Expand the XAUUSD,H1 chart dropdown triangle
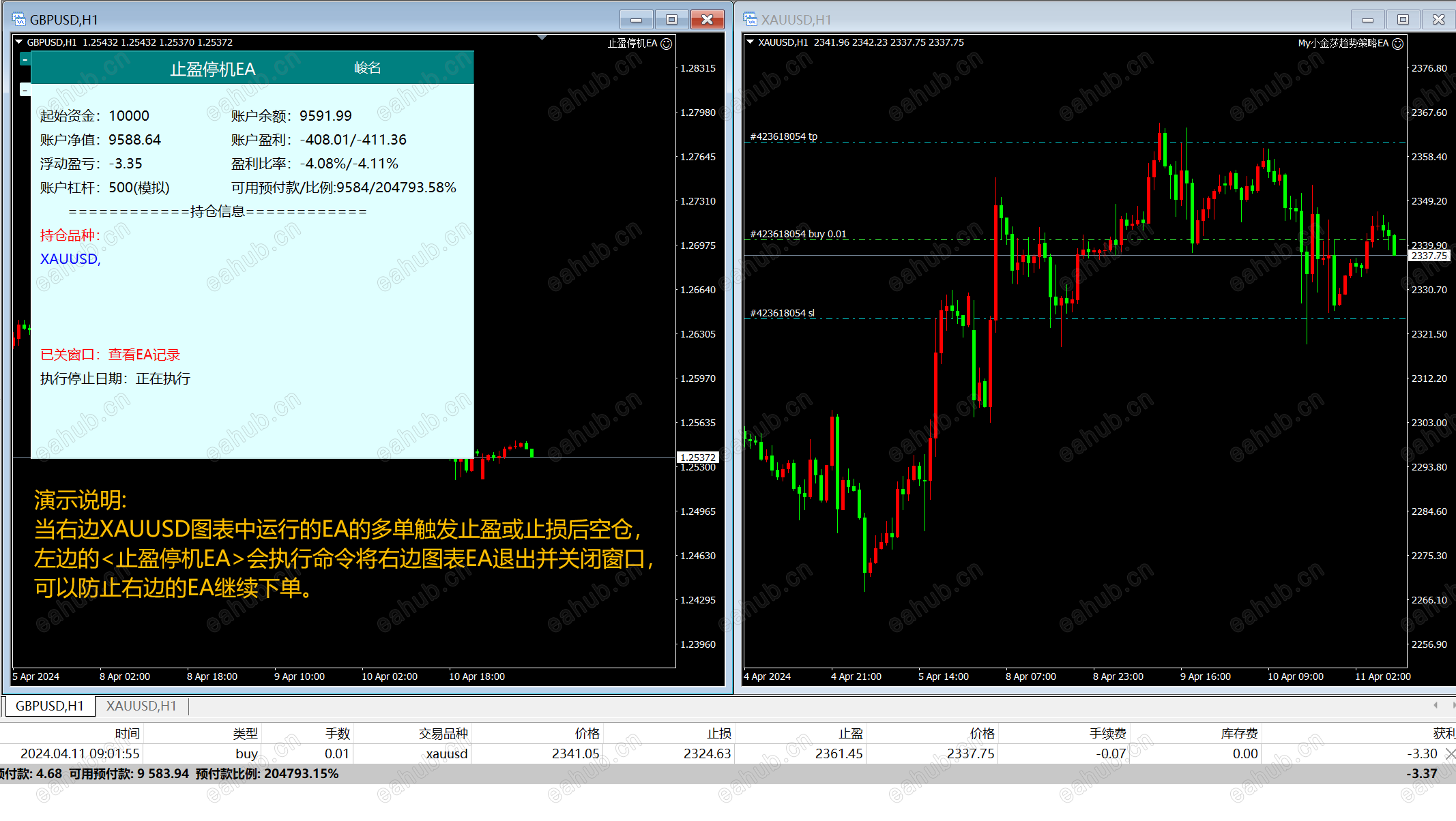Viewport: 1456px width, 821px height. coord(751,42)
